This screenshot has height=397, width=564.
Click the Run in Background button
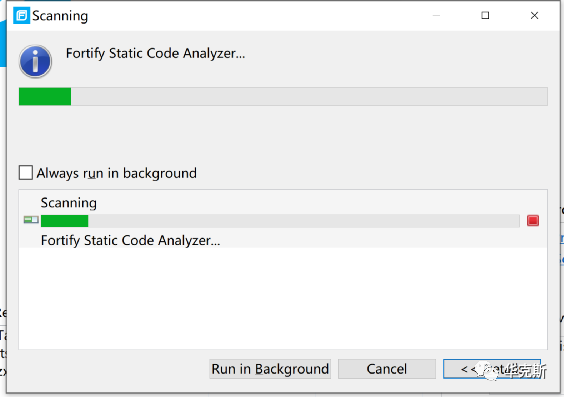[270, 369]
